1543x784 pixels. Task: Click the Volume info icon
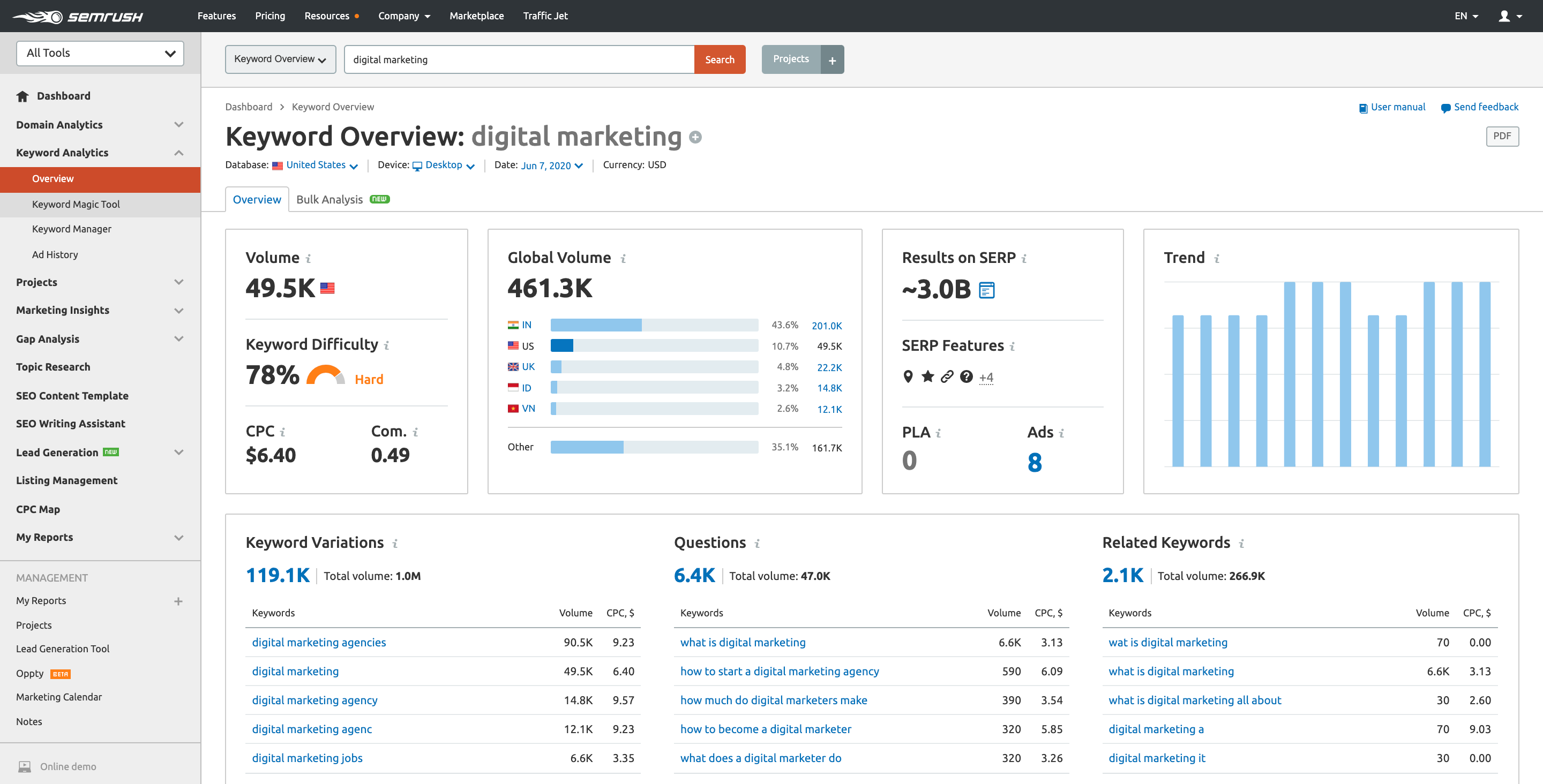pyautogui.click(x=309, y=258)
